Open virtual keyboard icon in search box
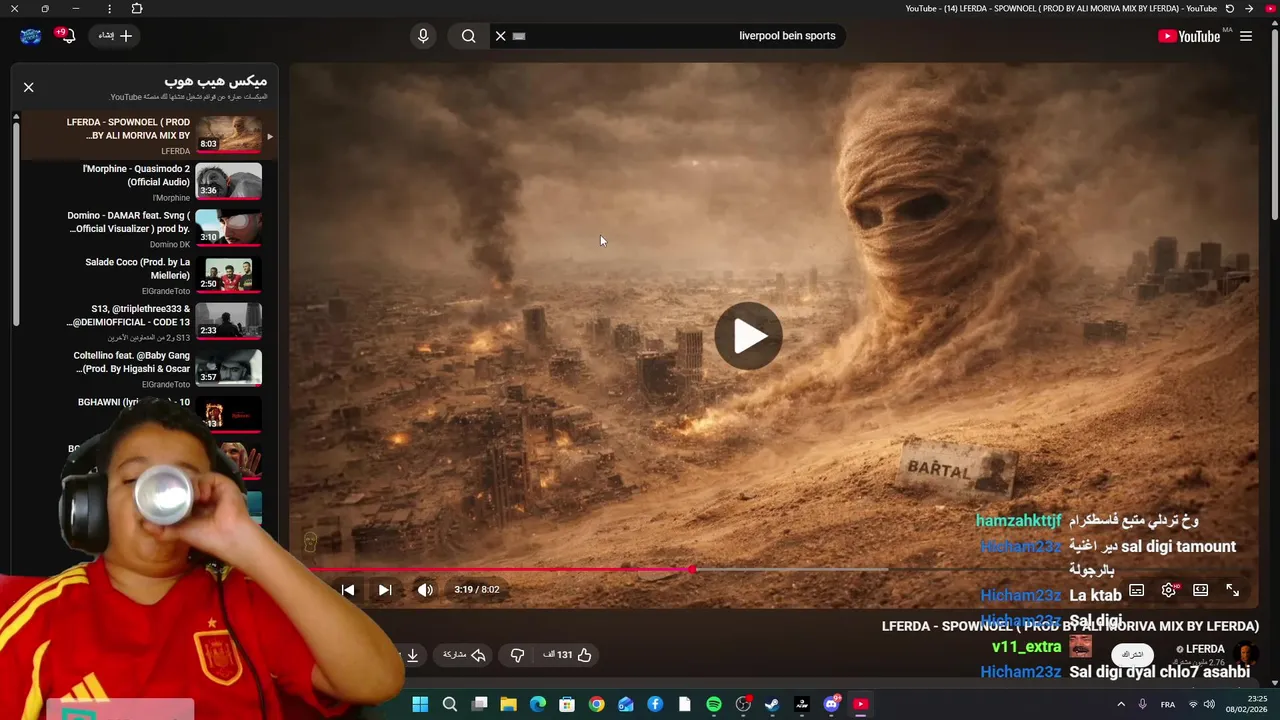1280x720 pixels. tap(519, 36)
